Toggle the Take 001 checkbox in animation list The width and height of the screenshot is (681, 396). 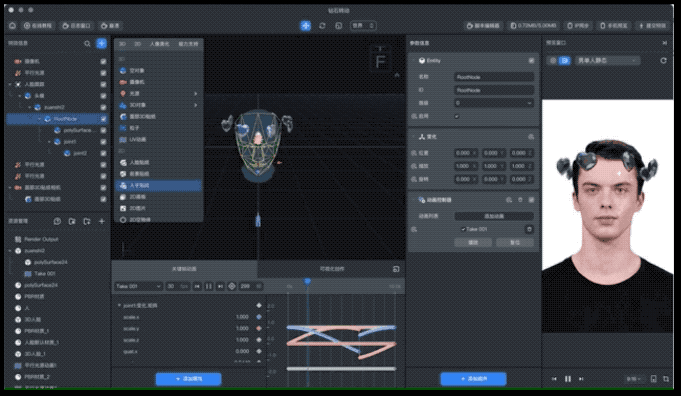tap(463, 229)
